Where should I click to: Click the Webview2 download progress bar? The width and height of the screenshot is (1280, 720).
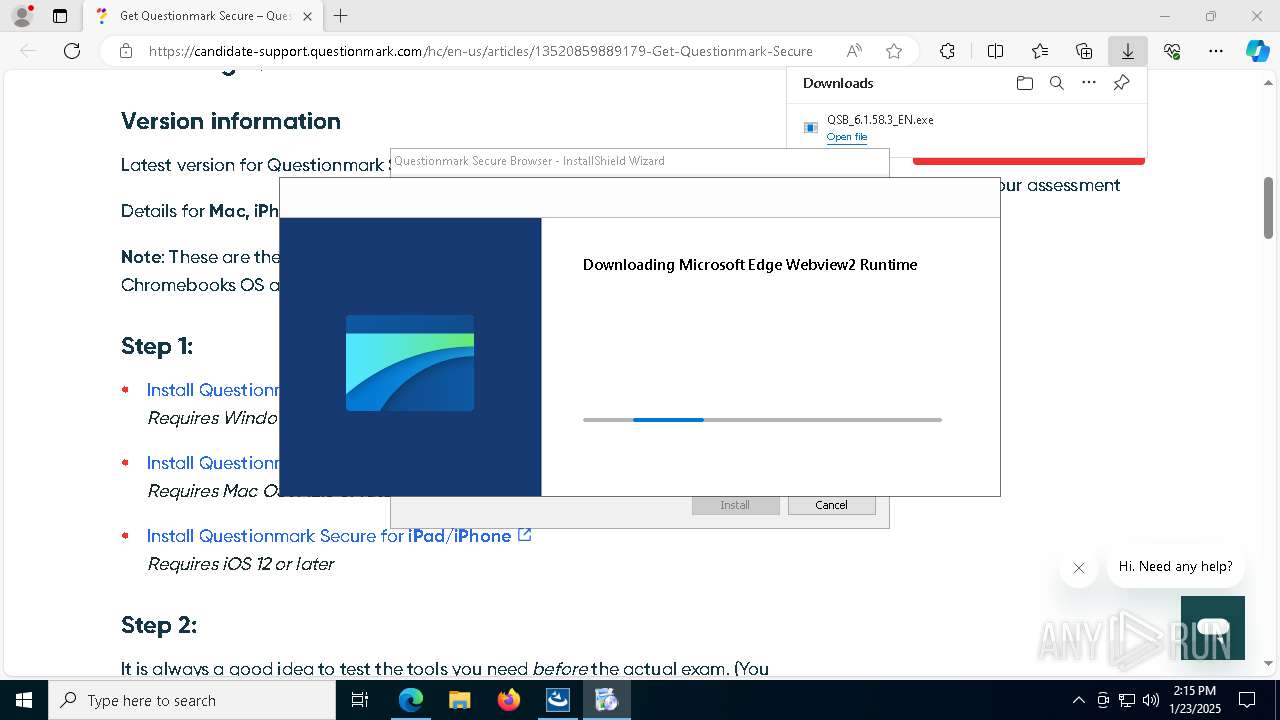[762, 420]
